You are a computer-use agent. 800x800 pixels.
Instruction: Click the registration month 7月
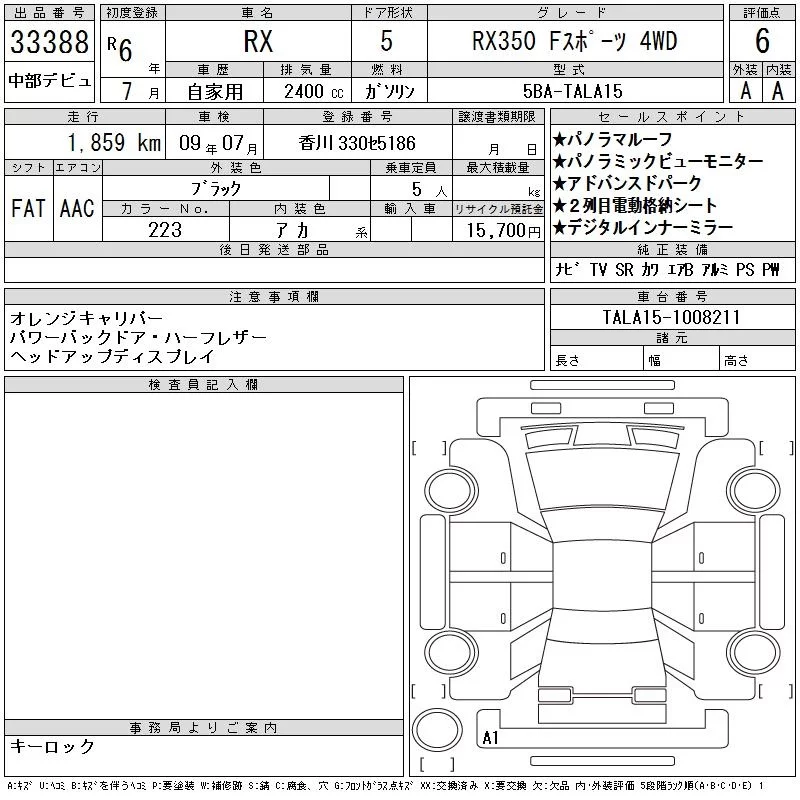pos(139,91)
